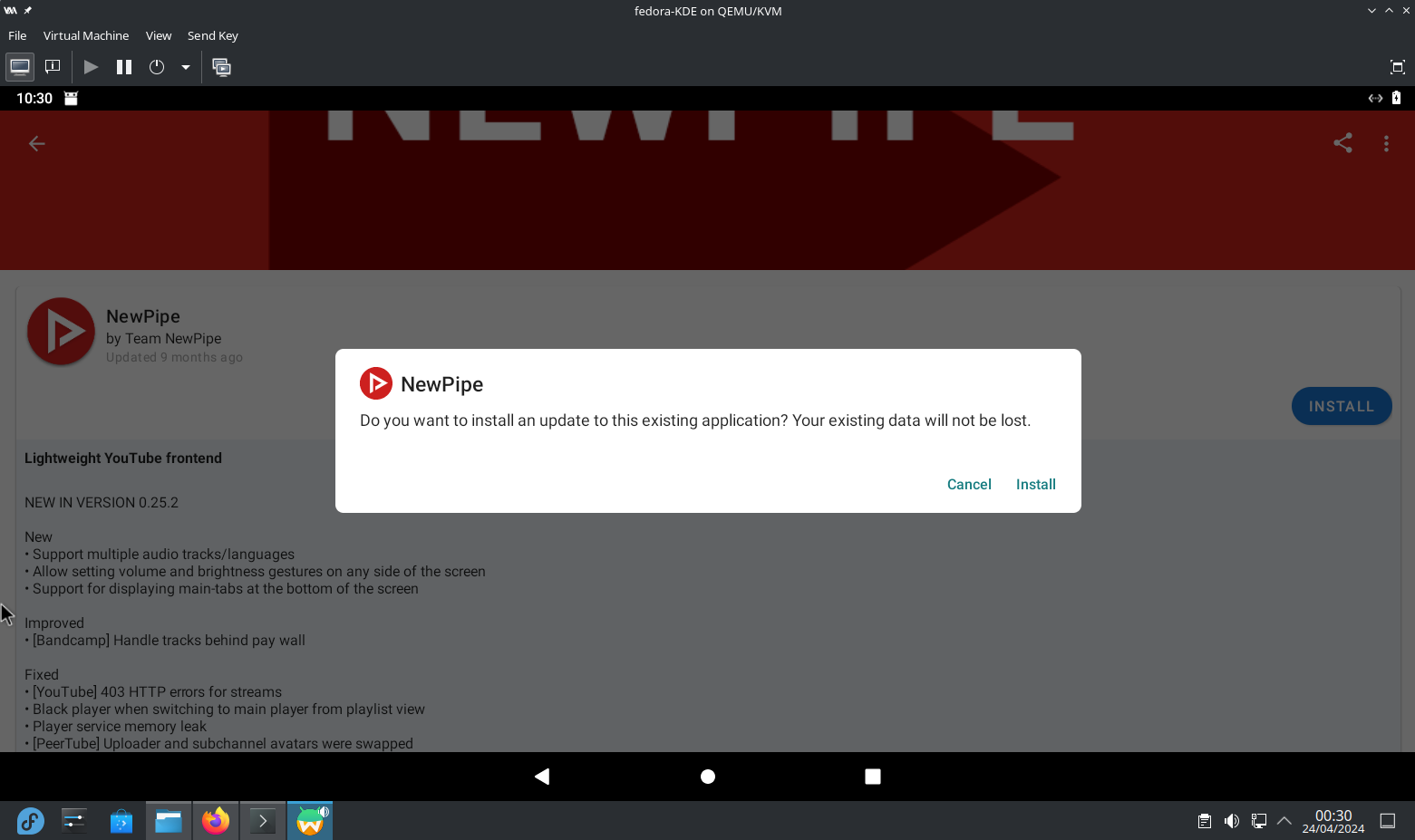Show virtual hardware details
This screenshot has height=840, width=1415.
[x=53, y=67]
